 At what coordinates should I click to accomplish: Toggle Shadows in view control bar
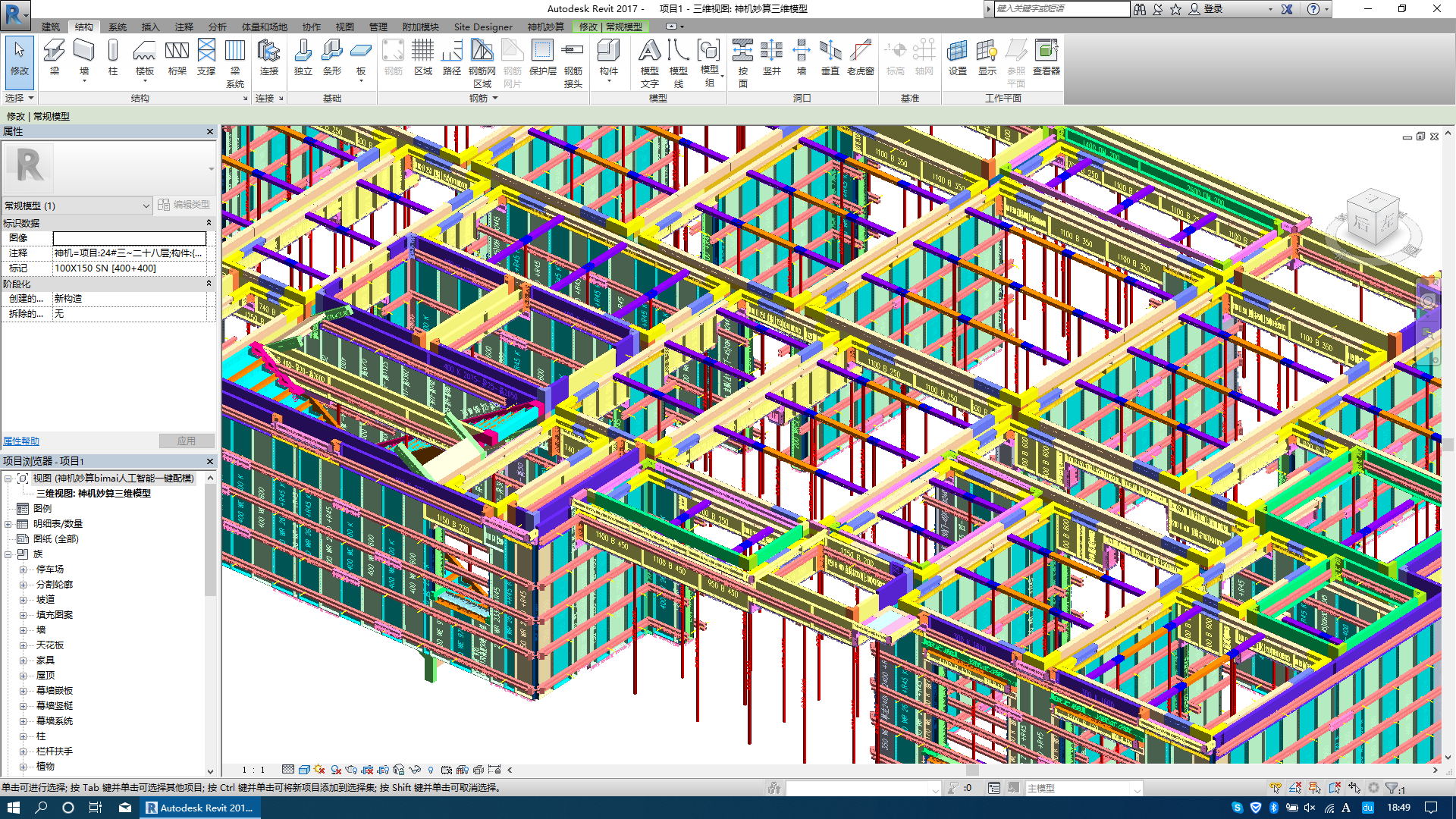click(335, 770)
